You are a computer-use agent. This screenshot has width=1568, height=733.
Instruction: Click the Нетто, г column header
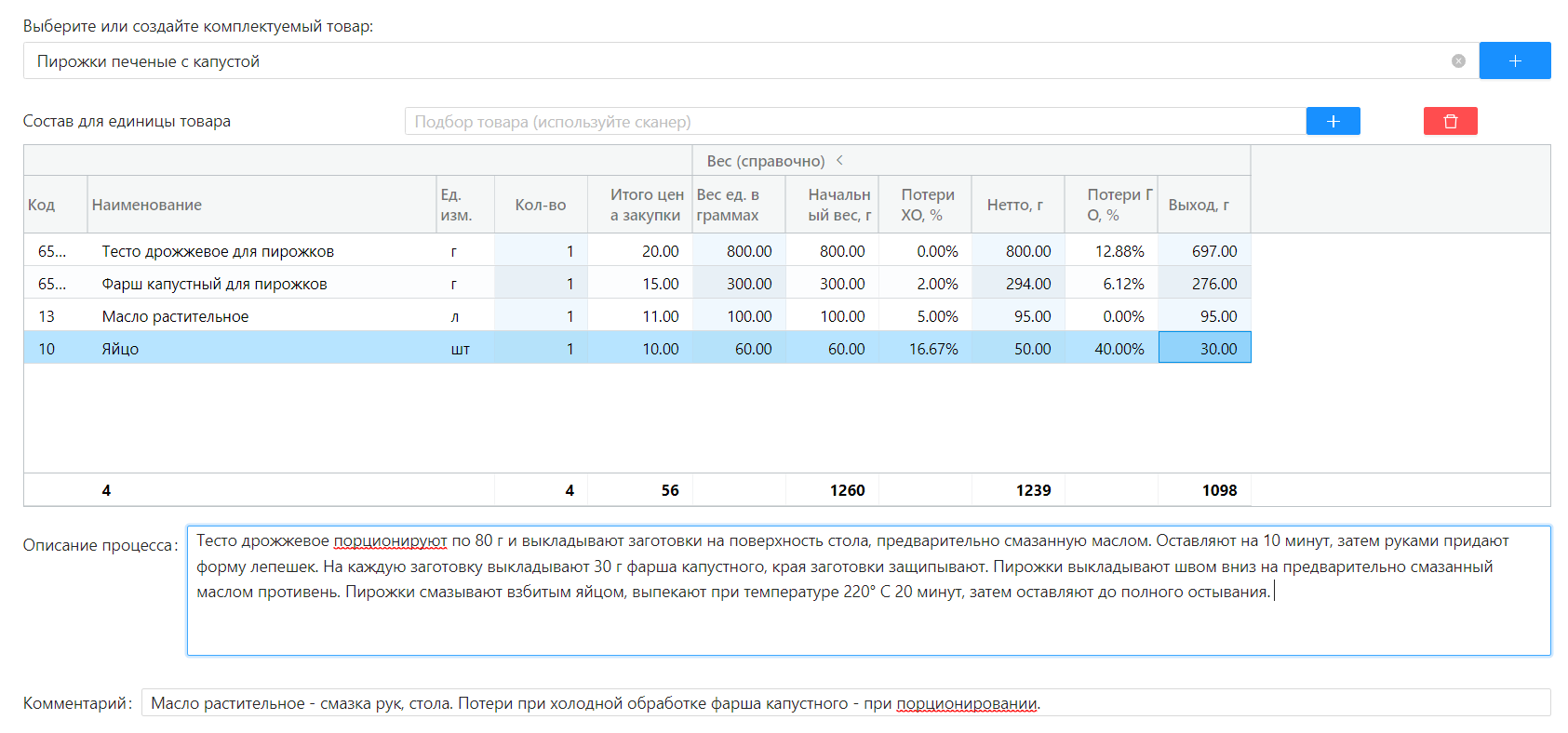[1018, 205]
